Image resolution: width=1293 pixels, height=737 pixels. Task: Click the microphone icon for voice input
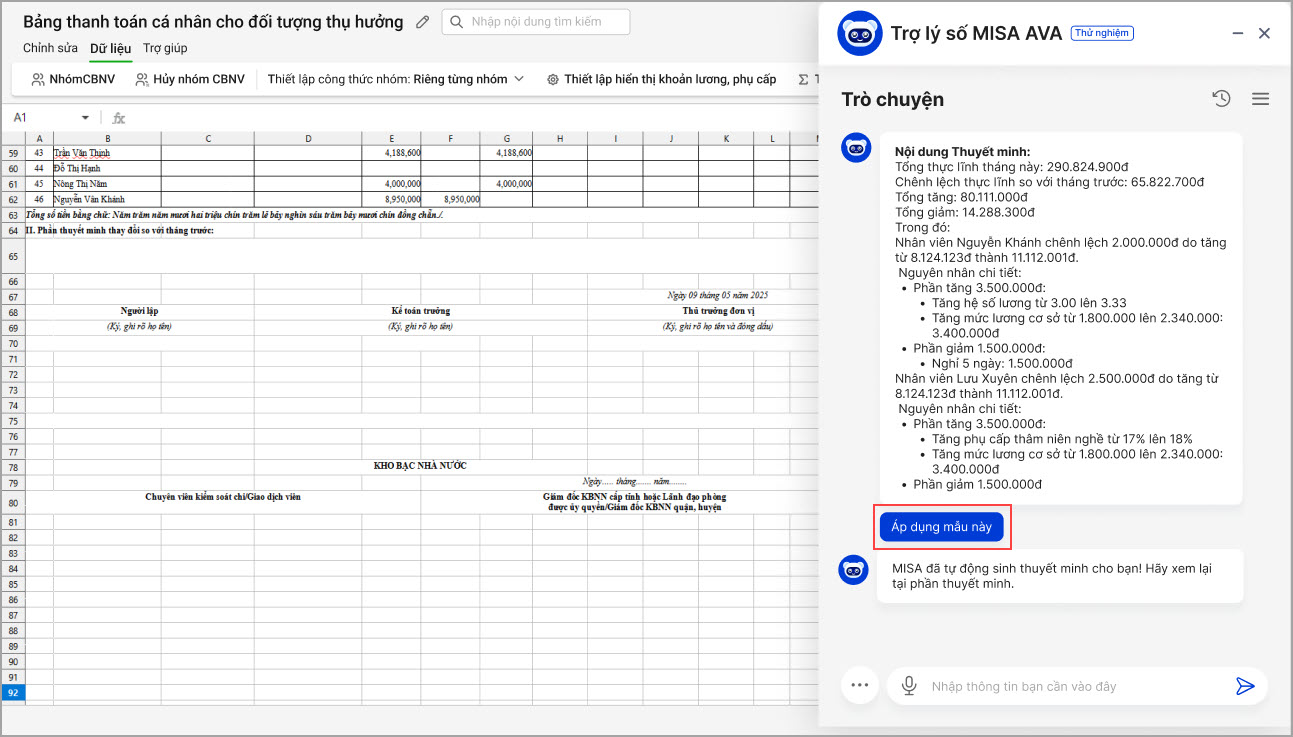tap(909, 686)
